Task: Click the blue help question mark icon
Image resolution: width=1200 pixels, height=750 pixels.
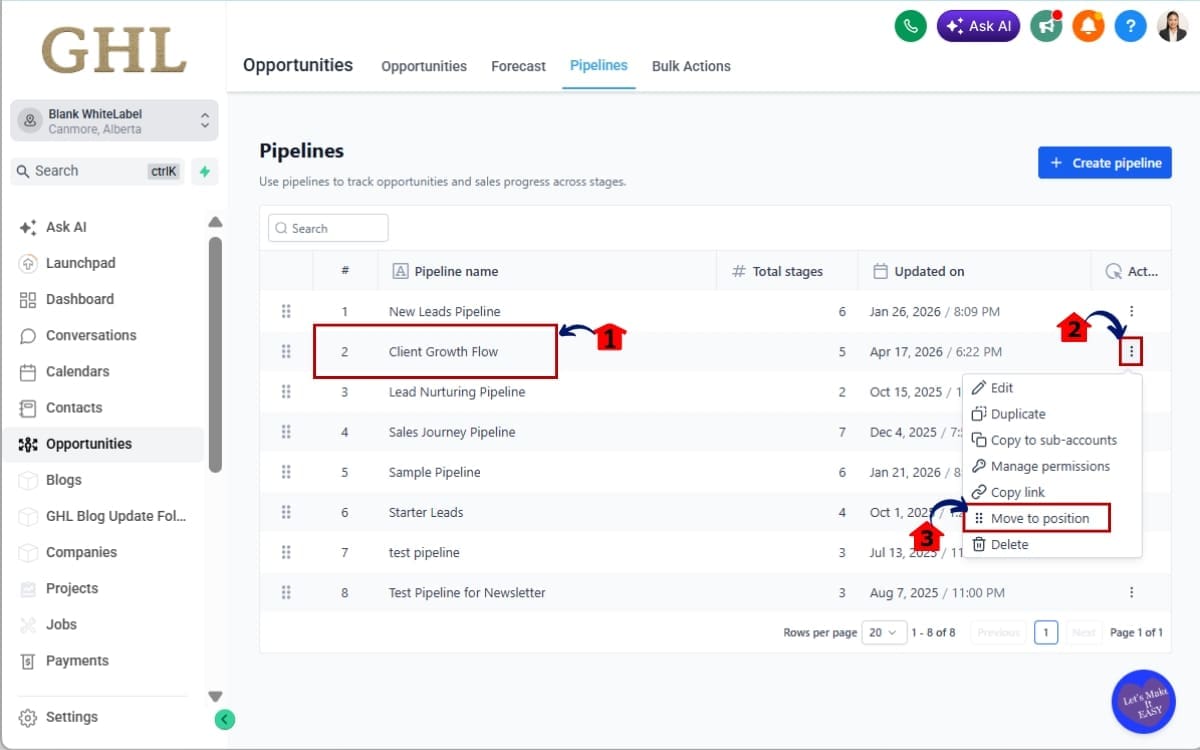Action: [x=1130, y=26]
